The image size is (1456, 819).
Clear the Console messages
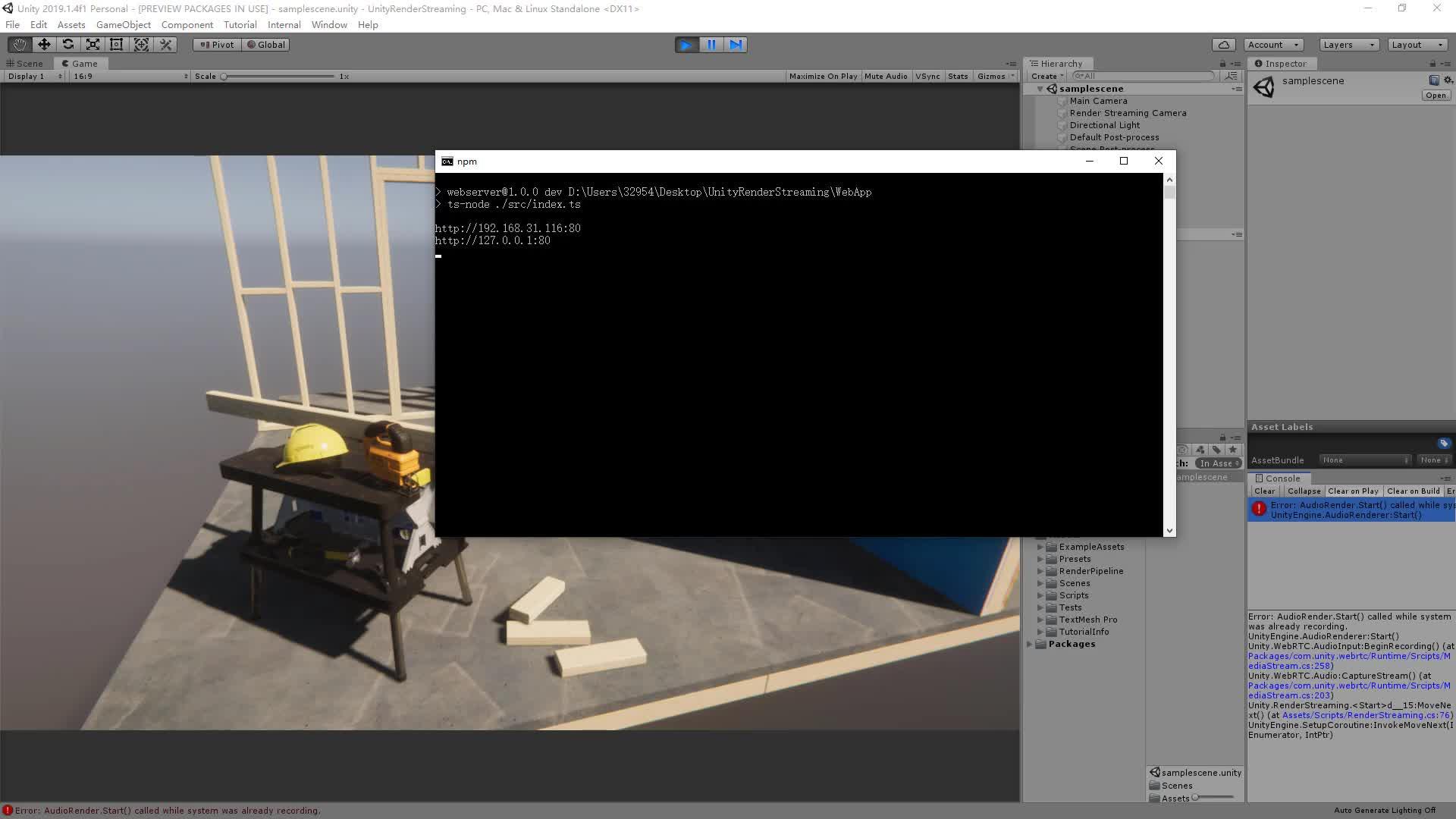click(x=1264, y=491)
